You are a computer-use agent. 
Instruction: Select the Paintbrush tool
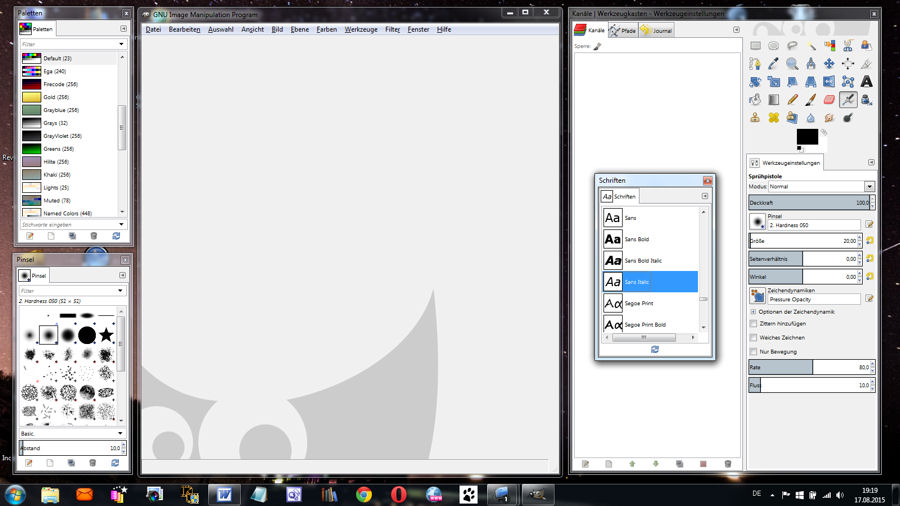pos(811,100)
